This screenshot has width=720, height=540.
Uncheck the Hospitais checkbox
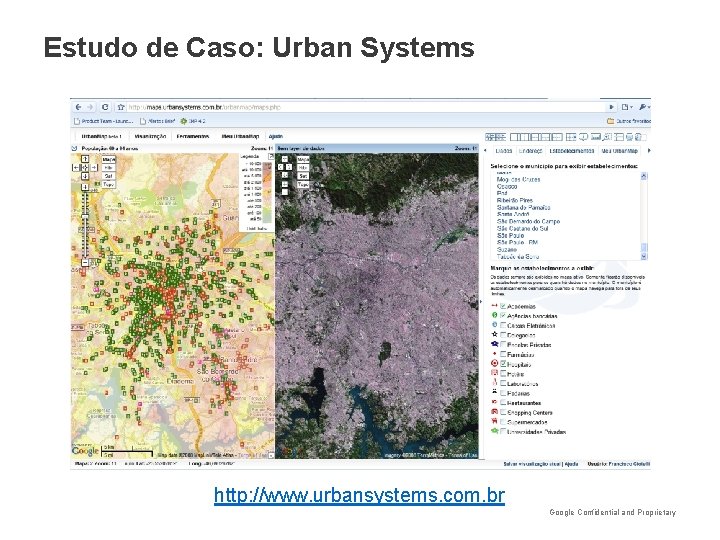click(x=503, y=364)
